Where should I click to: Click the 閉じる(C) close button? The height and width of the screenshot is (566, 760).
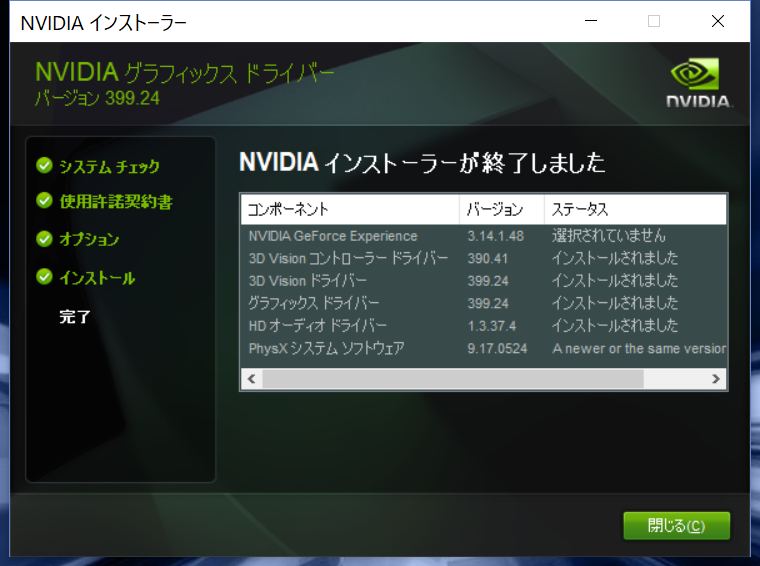pyautogui.click(x=676, y=526)
